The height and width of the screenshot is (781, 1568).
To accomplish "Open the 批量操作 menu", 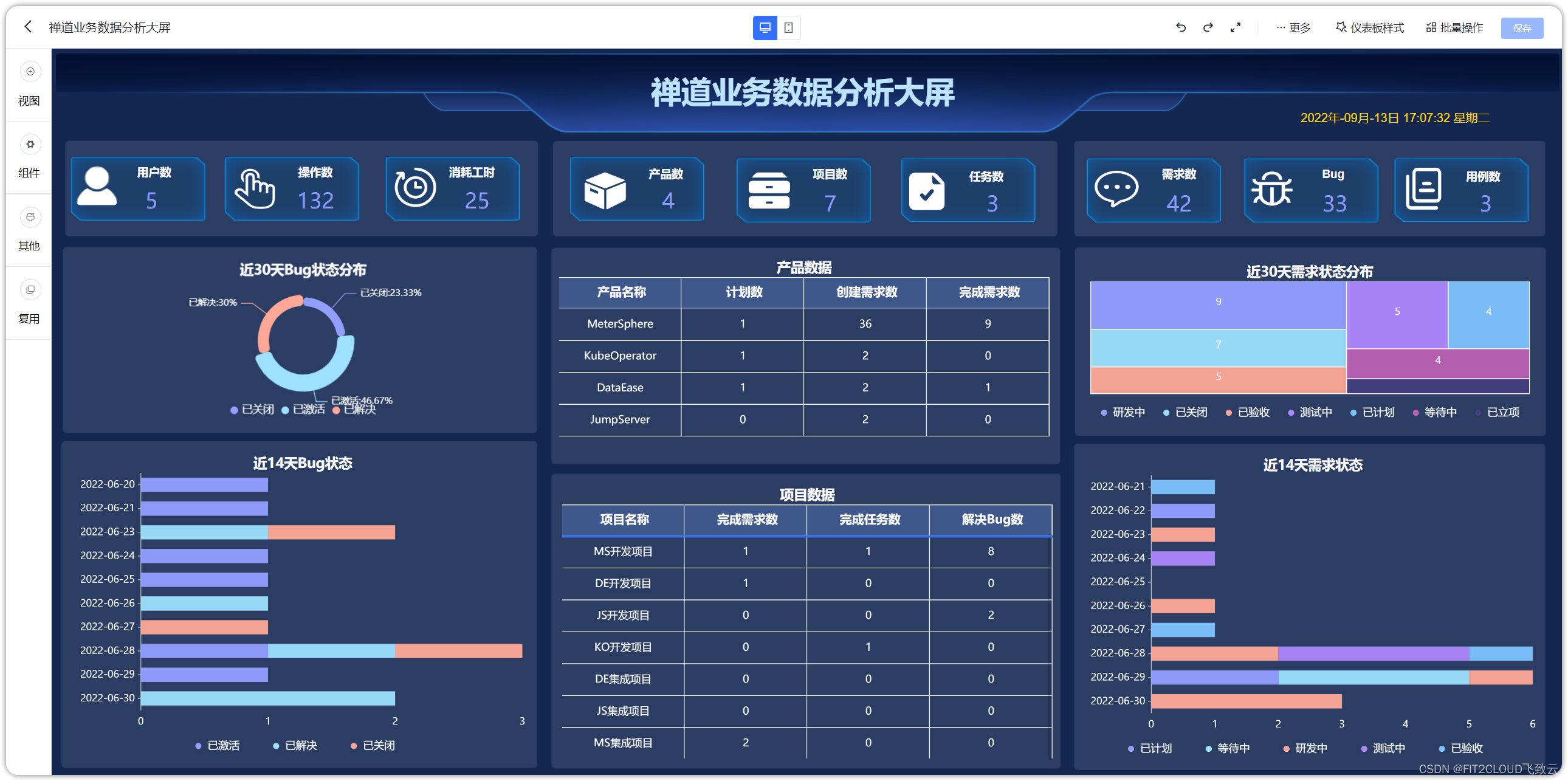I will [1455, 27].
